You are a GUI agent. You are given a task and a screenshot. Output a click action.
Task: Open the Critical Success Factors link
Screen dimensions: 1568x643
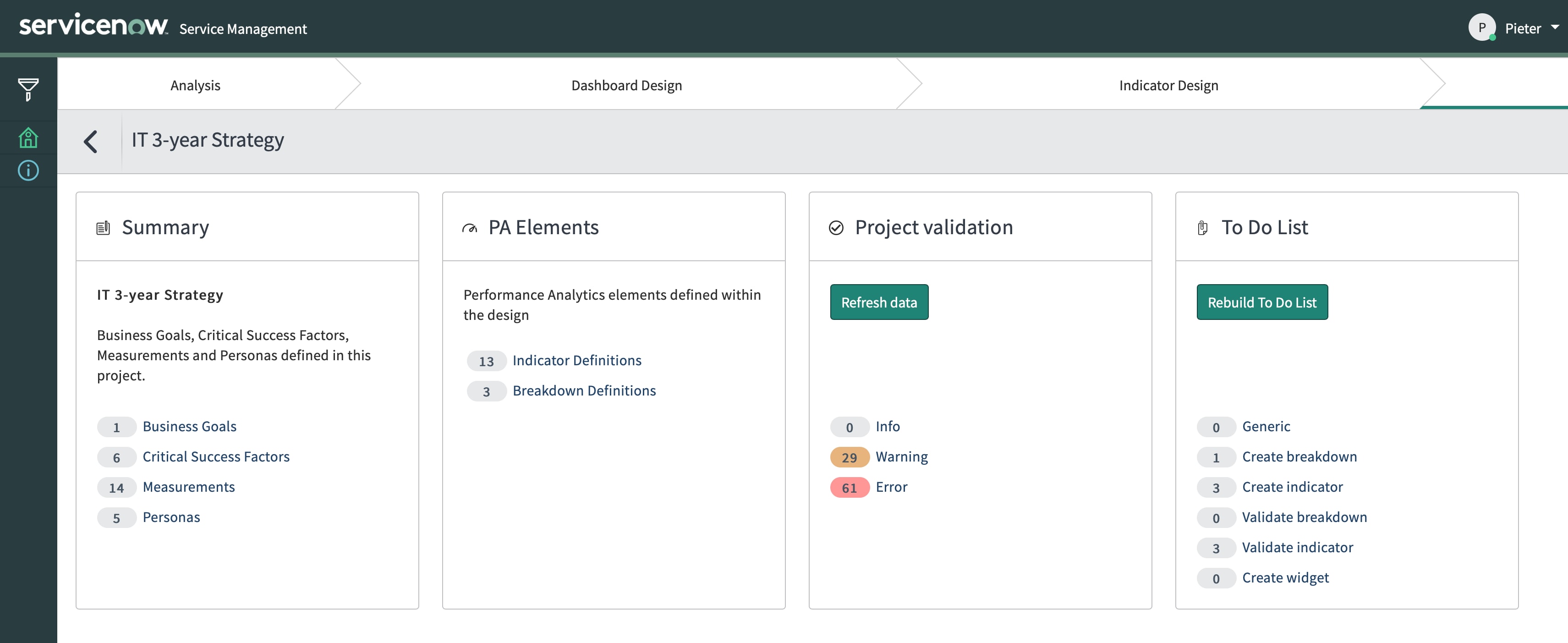pyautogui.click(x=215, y=456)
